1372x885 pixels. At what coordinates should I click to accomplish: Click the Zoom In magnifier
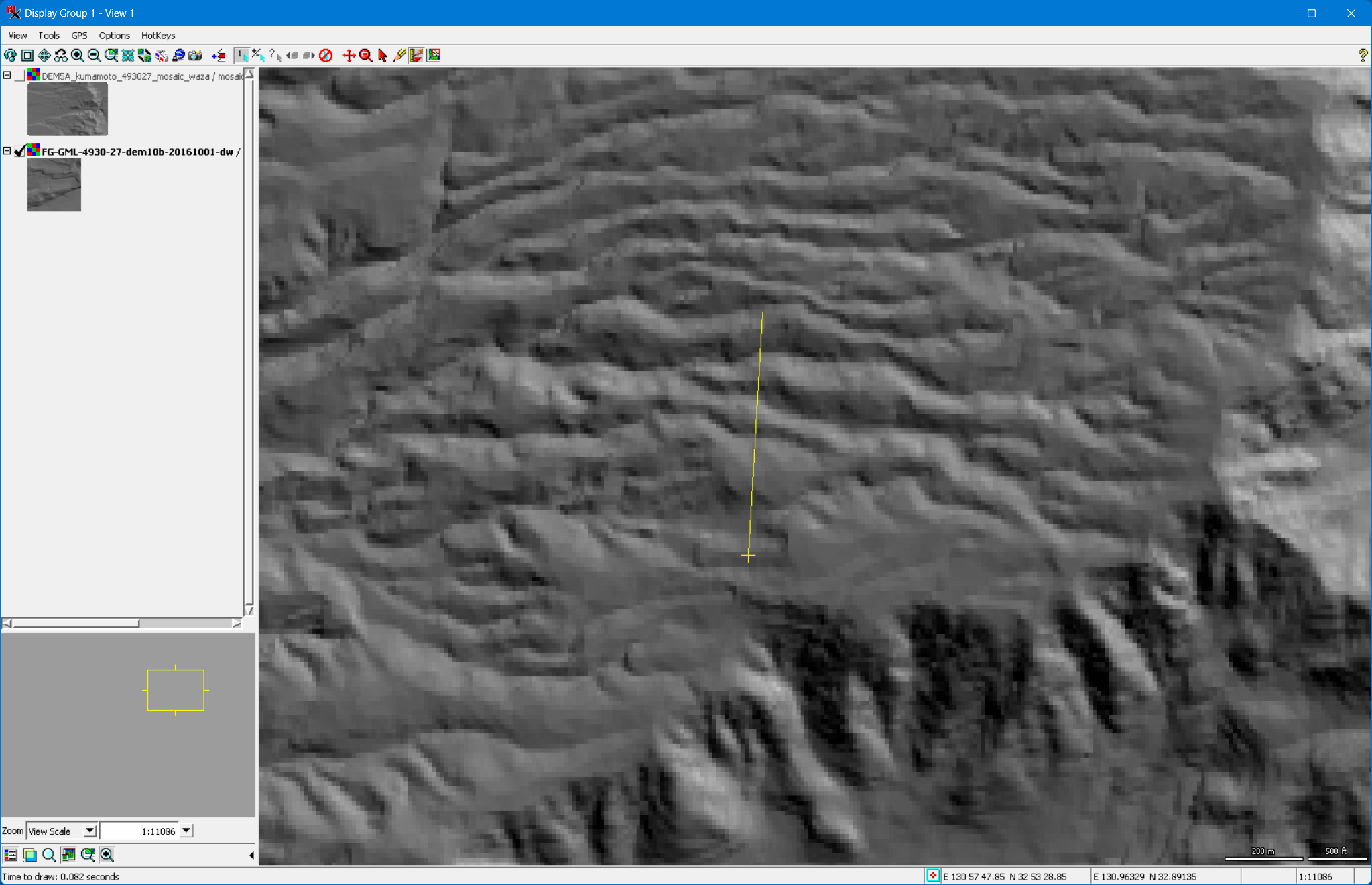(78, 56)
